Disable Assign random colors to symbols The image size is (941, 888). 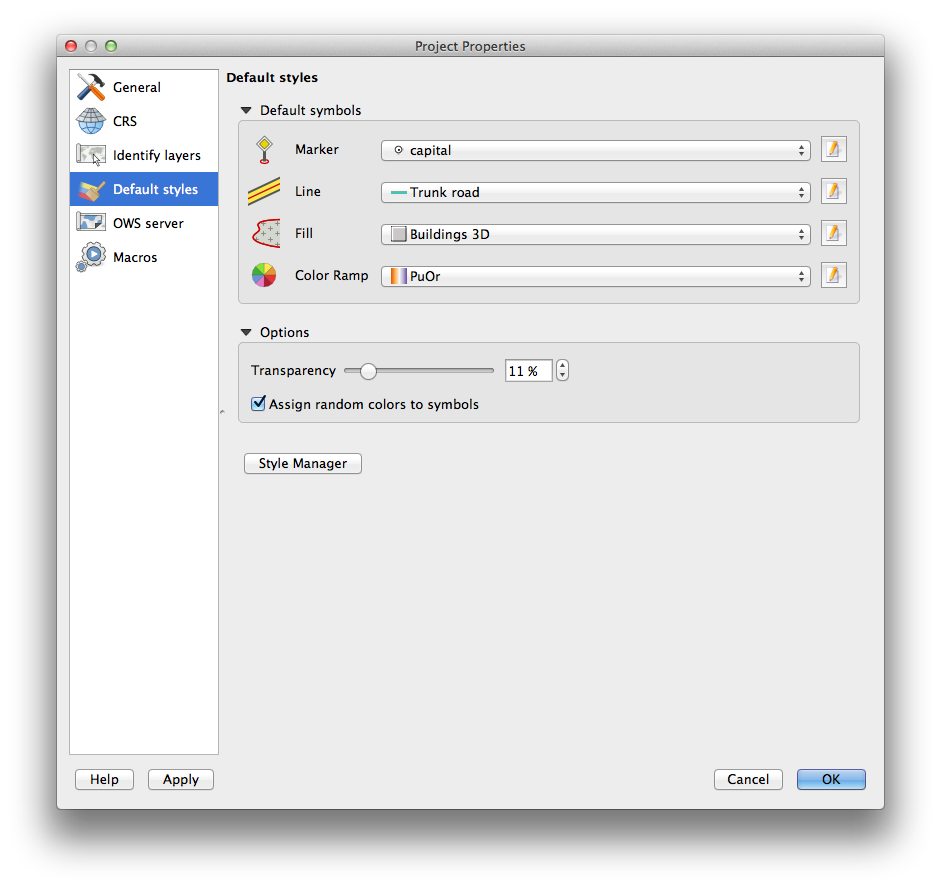[x=259, y=404]
